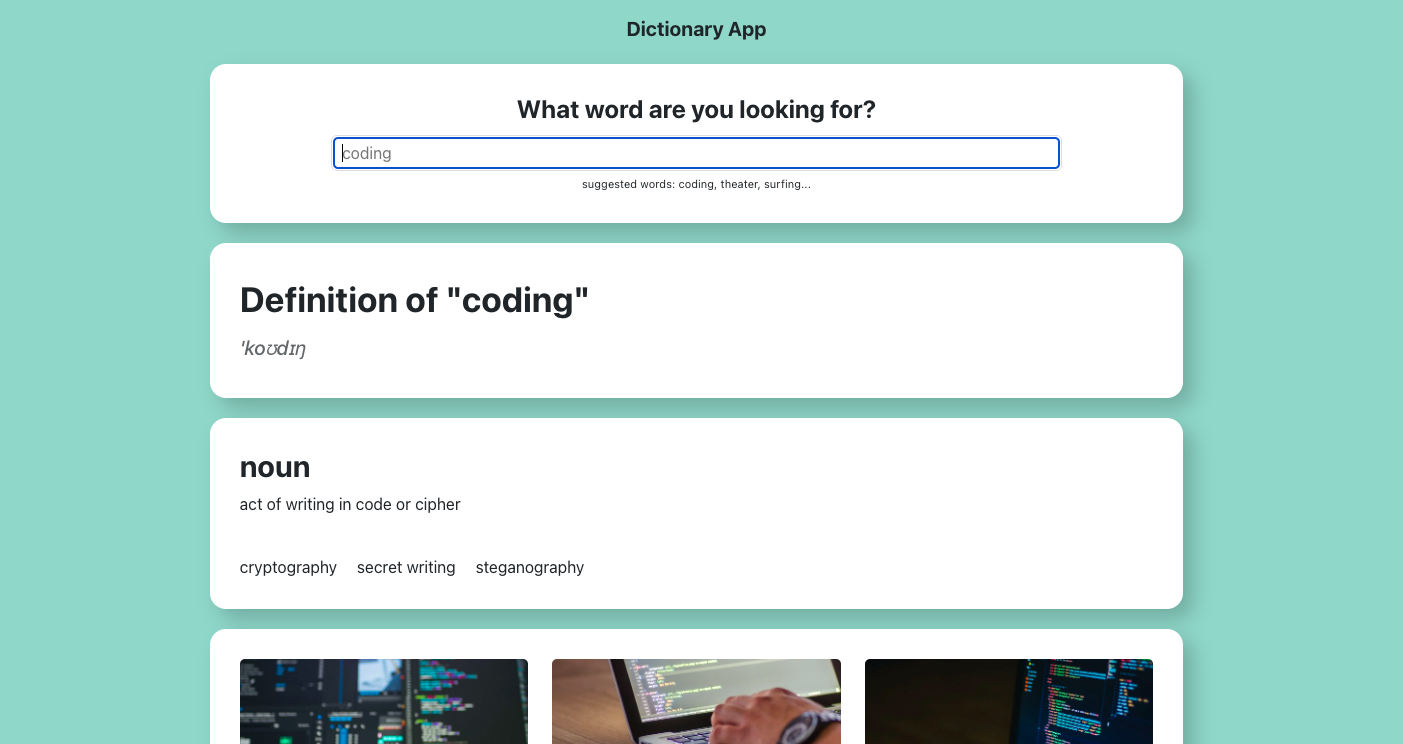Open the first coding photo with monitor code
Viewport: 1403px width, 744px height.
pos(384,701)
